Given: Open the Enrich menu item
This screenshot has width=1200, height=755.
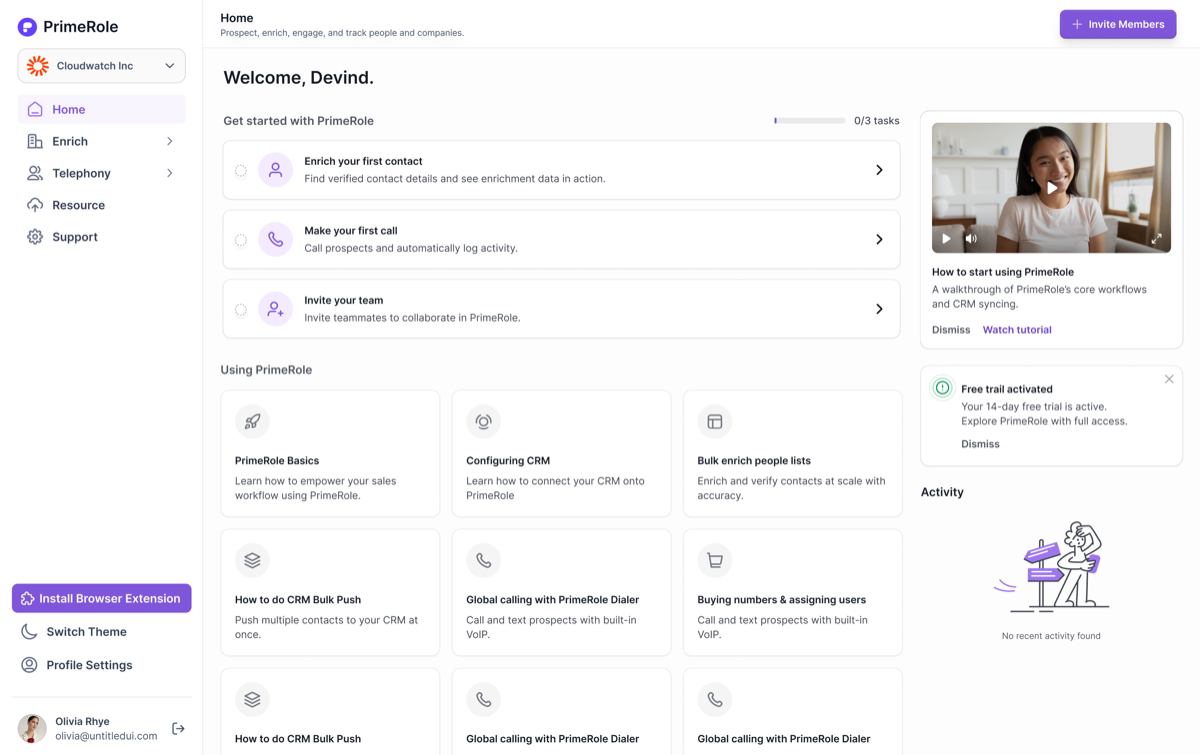Looking at the screenshot, I should (101, 141).
